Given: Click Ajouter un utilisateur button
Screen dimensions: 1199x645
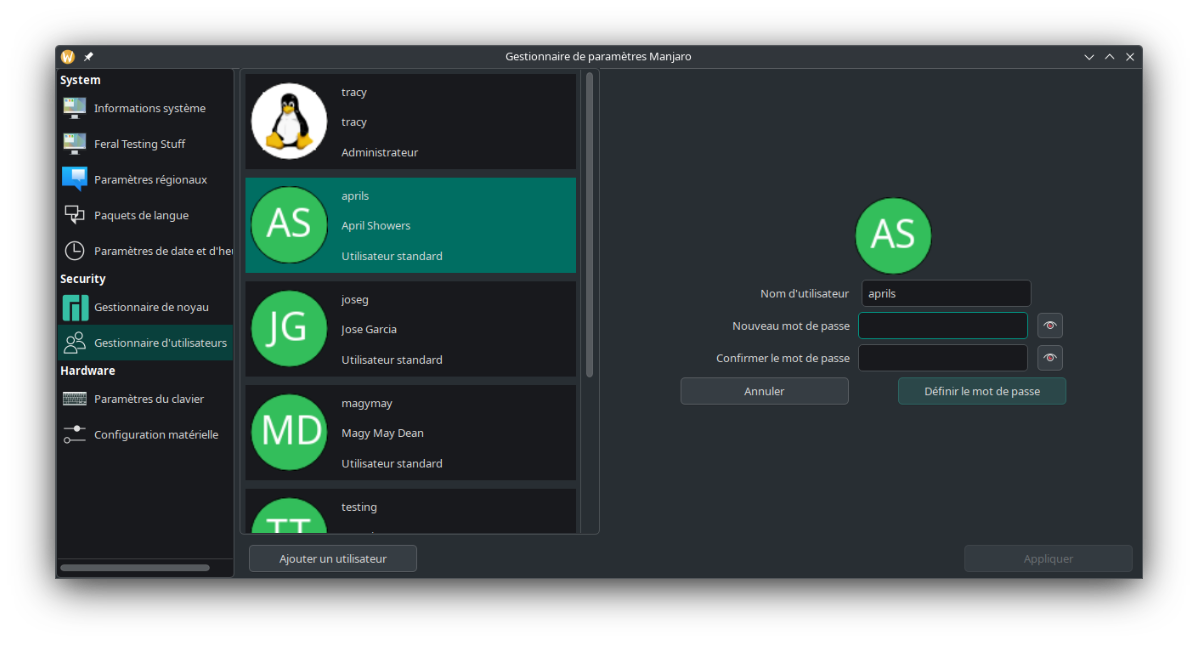Looking at the screenshot, I should click(x=333, y=559).
